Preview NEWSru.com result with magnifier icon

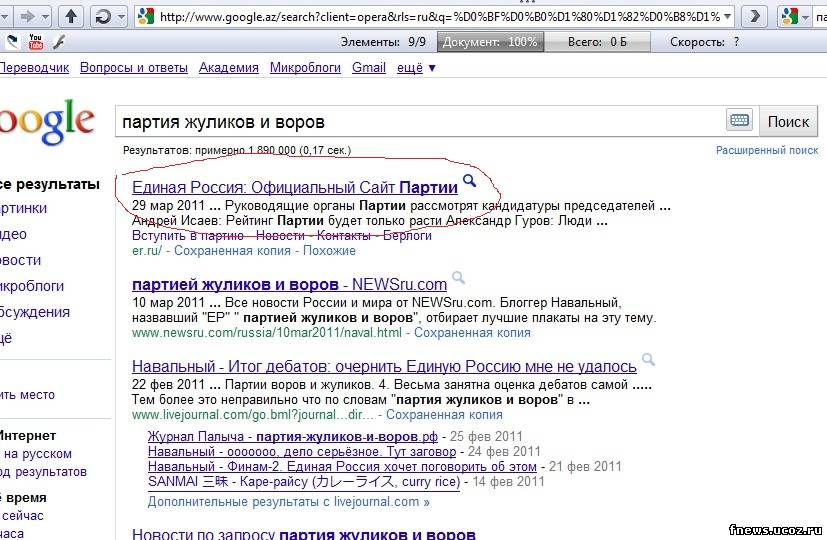tap(459, 277)
